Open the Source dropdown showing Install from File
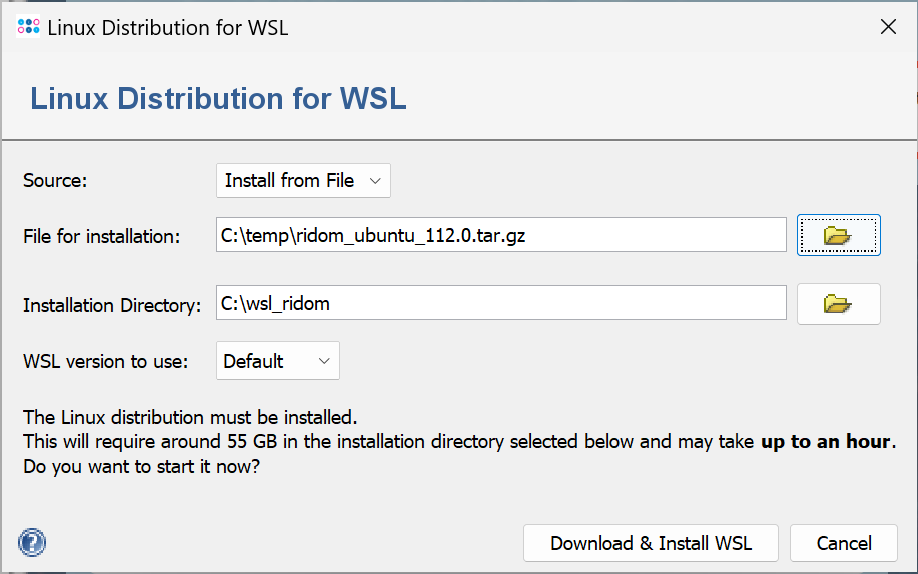The image size is (918, 574). pyautogui.click(x=303, y=180)
